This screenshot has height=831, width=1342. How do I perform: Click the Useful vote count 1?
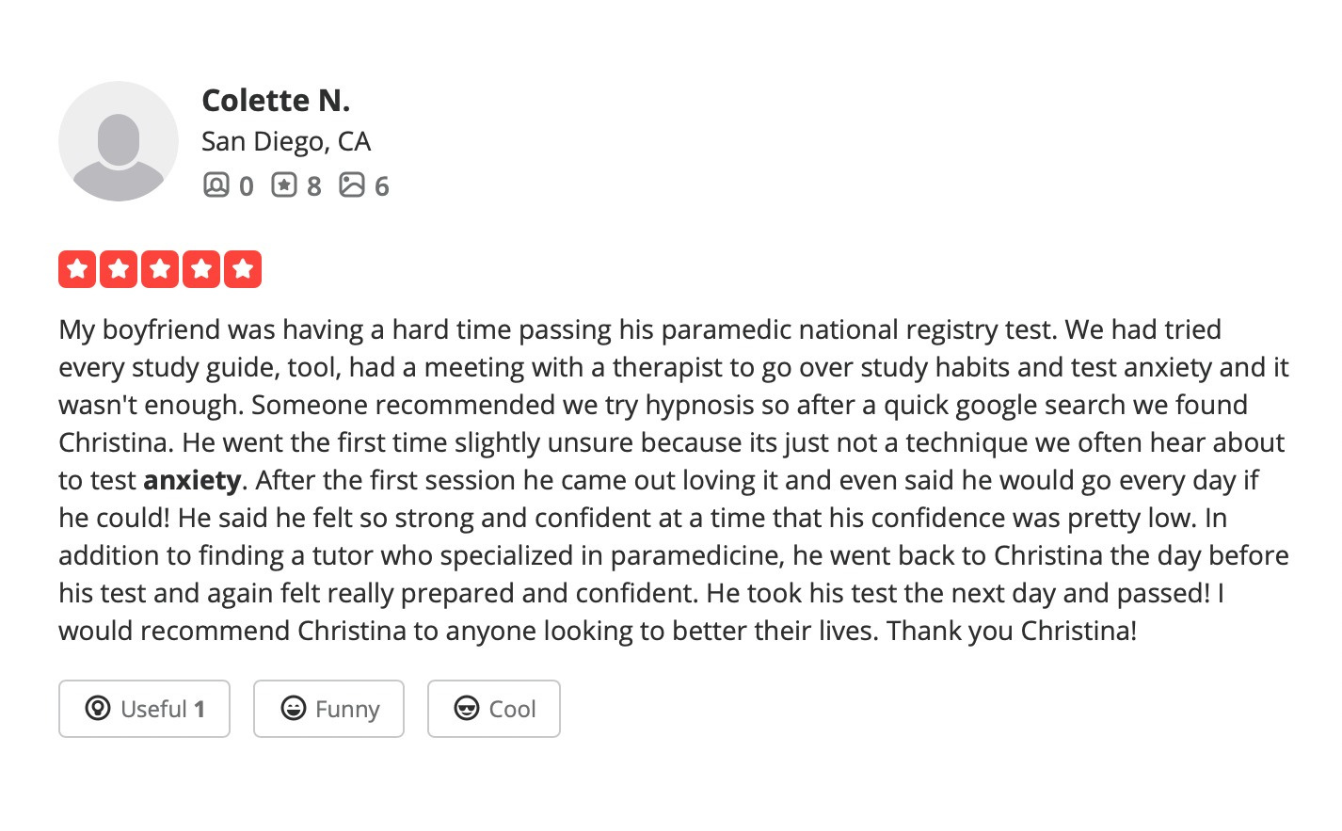tap(199, 708)
